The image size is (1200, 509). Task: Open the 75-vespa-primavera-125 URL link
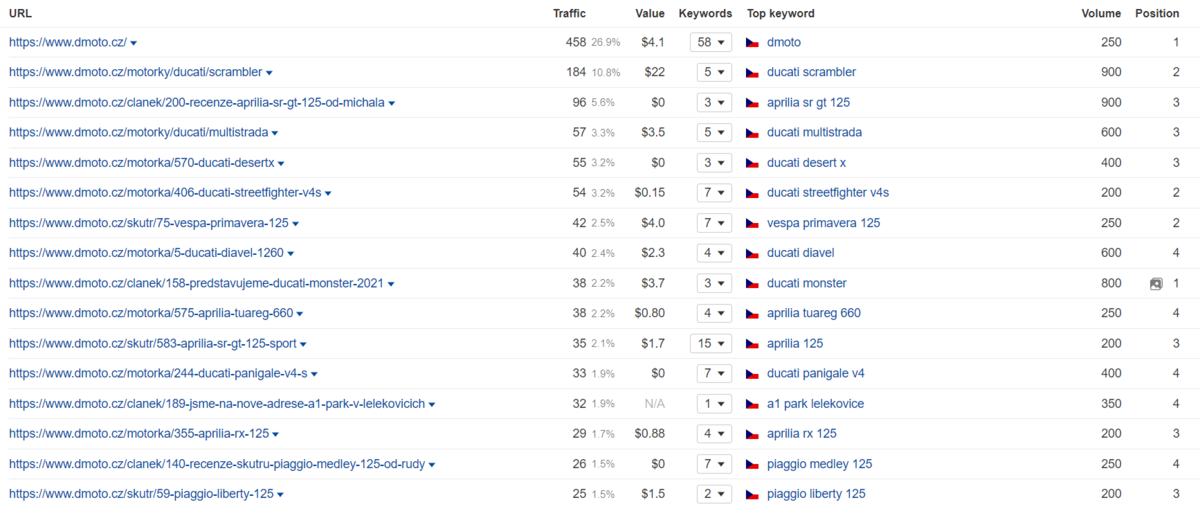(x=149, y=223)
